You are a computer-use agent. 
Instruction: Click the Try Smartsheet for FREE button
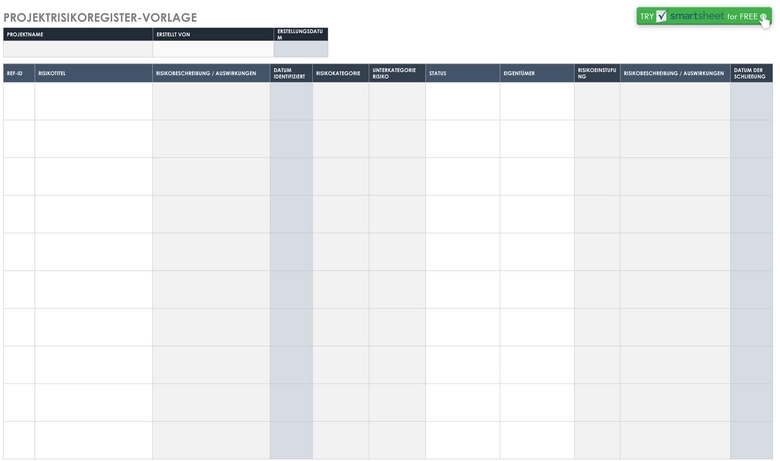[x=704, y=16]
